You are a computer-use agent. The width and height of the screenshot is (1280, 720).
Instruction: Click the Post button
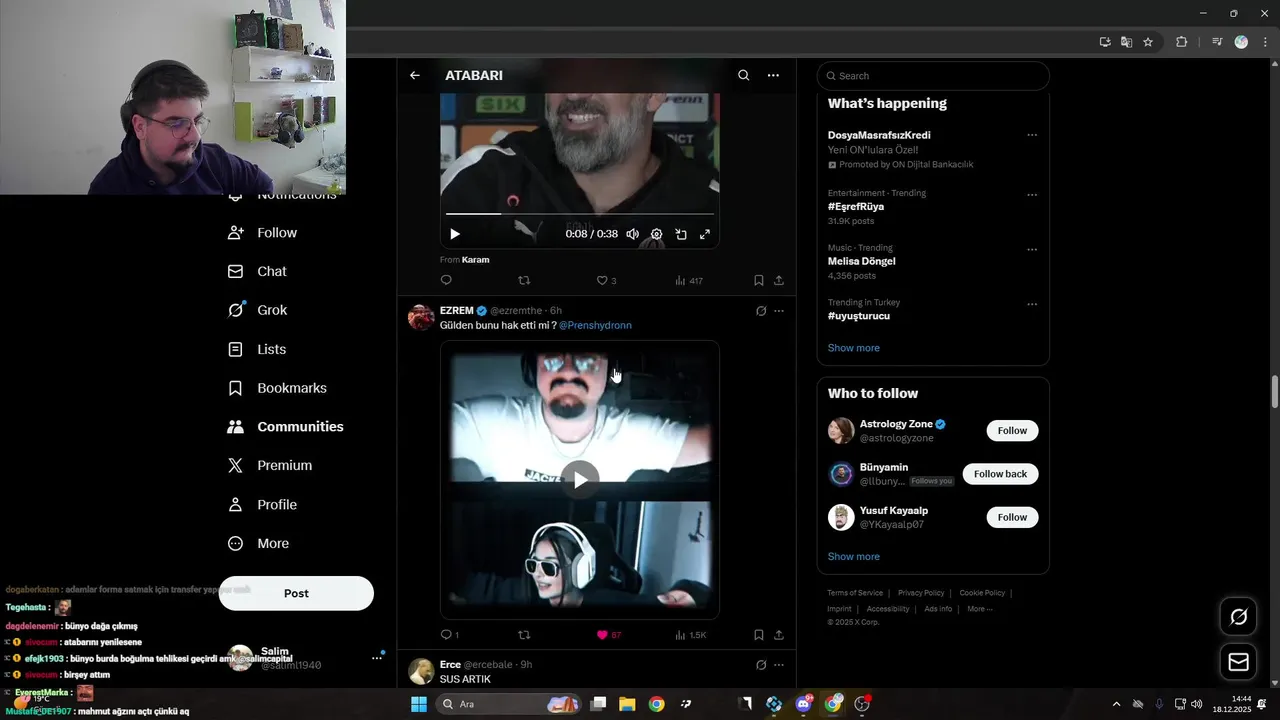click(x=296, y=593)
